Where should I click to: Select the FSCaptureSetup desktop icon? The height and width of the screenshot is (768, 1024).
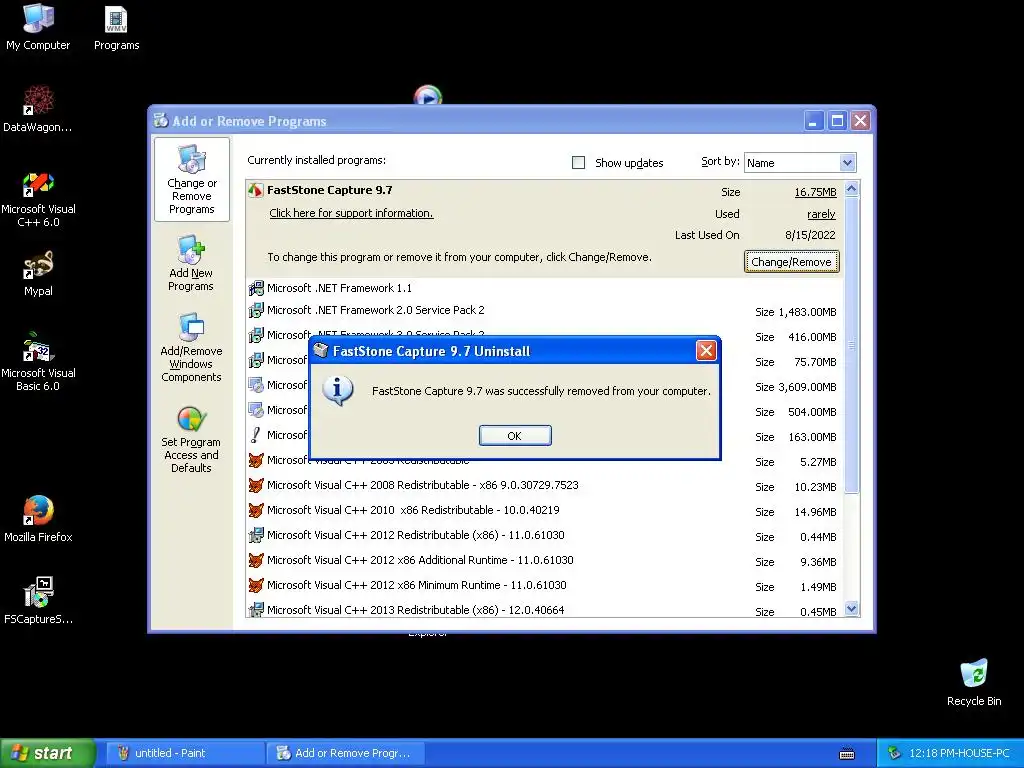[x=38, y=601]
